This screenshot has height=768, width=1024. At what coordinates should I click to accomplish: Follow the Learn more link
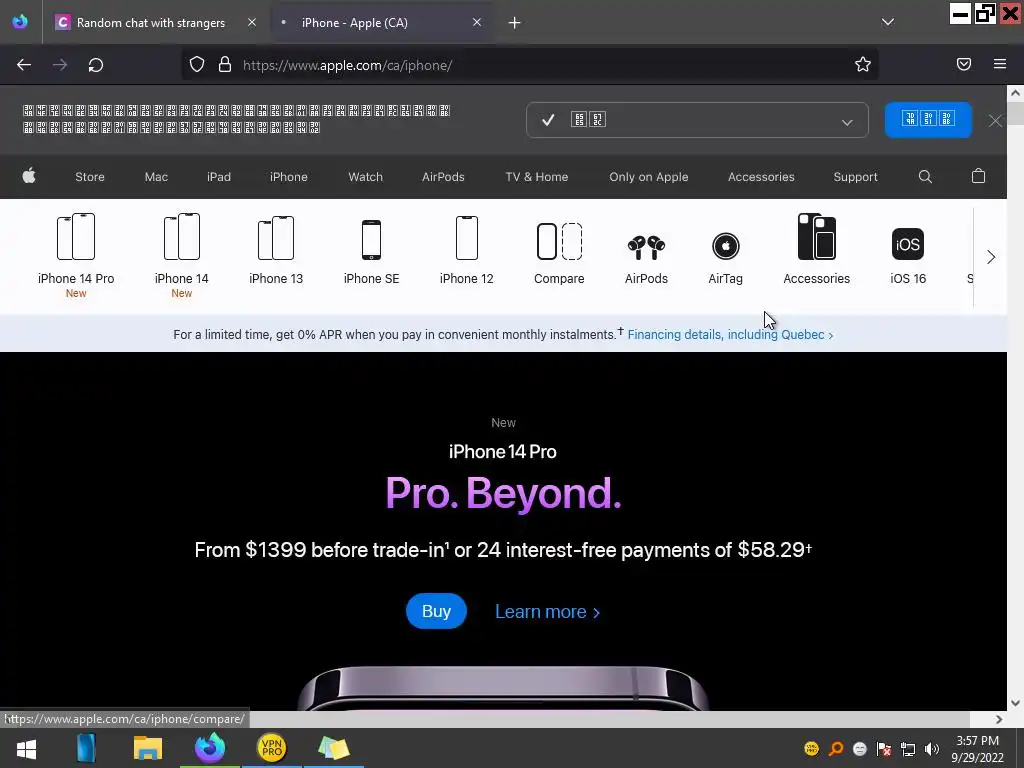(x=547, y=612)
